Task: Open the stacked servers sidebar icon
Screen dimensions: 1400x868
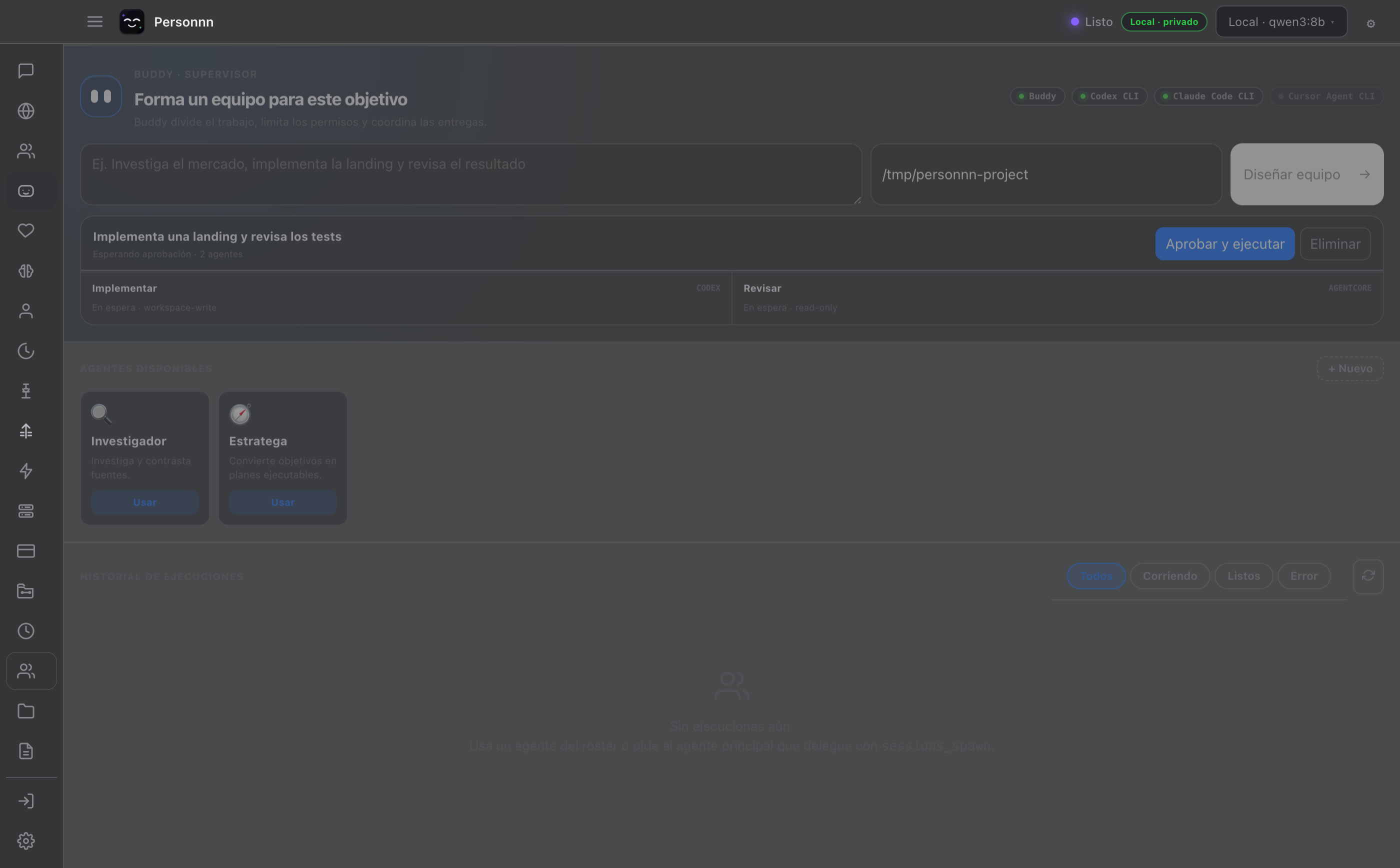Action: click(x=26, y=511)
